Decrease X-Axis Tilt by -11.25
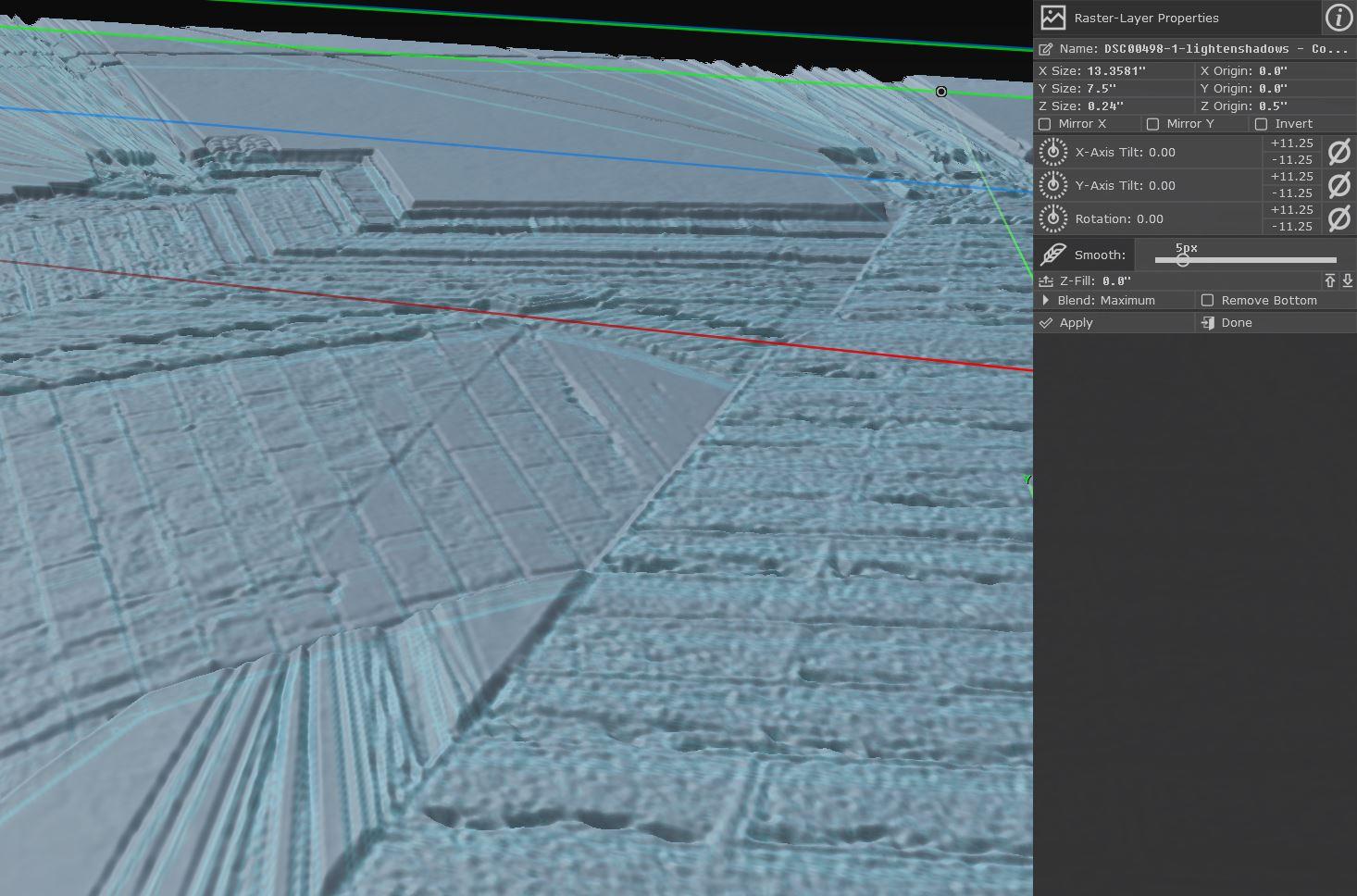The height and width of the screenshot is (896, 1357). pos(1292,160)
